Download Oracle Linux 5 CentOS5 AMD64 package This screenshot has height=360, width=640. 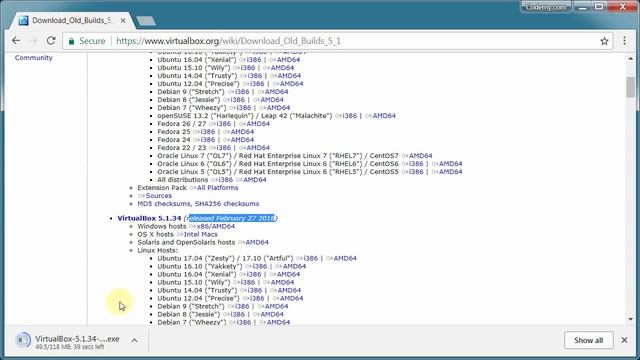click(450, 172)
